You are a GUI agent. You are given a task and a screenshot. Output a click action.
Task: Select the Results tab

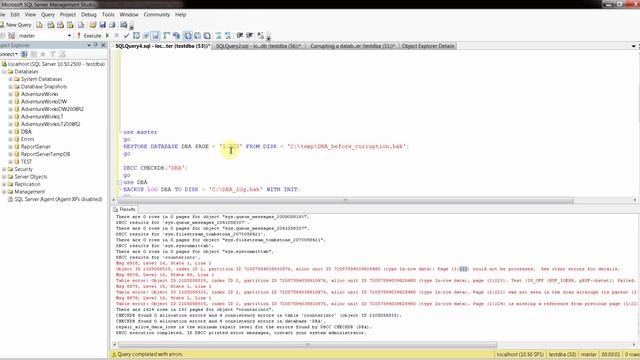(x=124, y=209)
